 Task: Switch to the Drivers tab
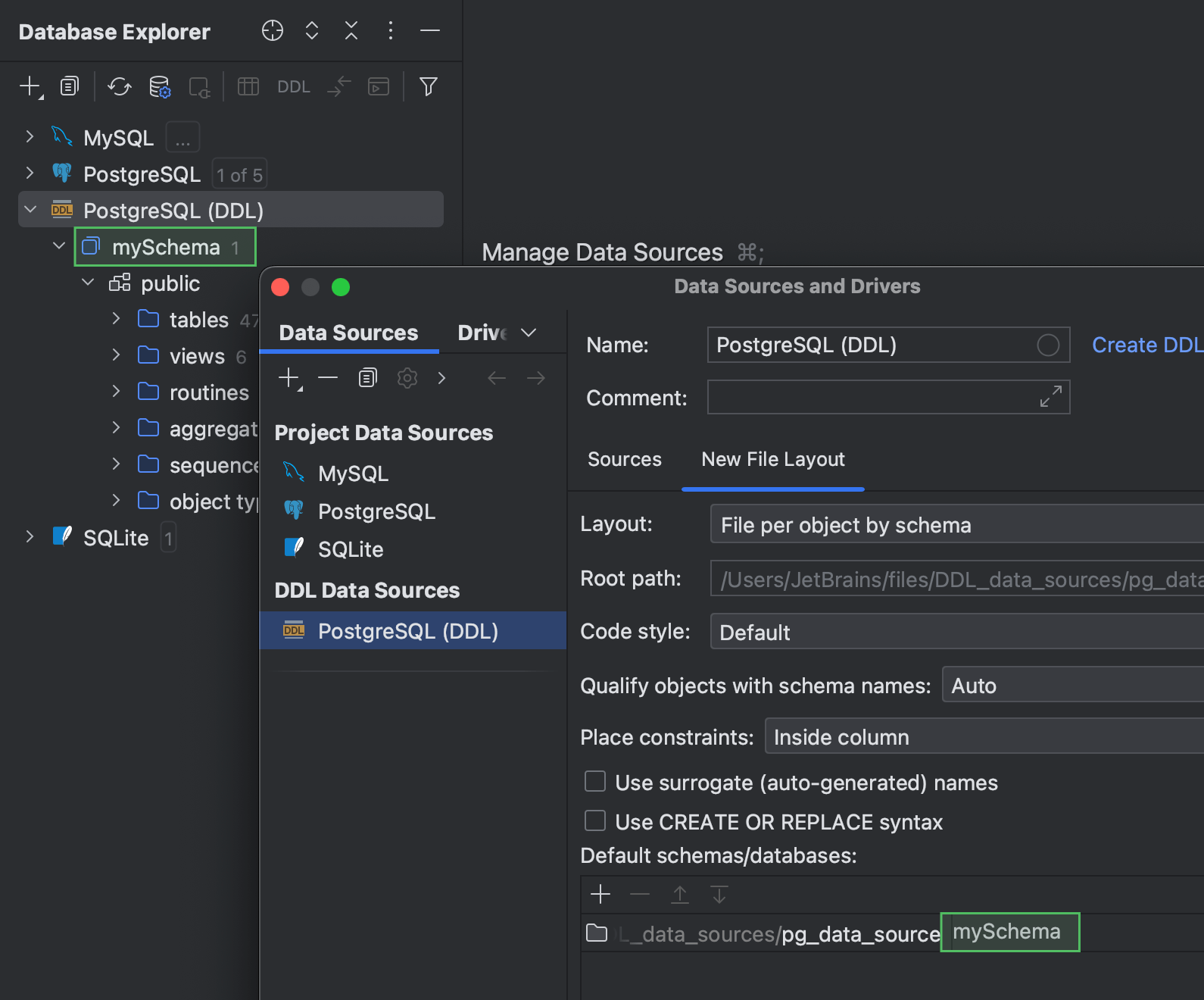pyautogui.click(x=482, y=333)
